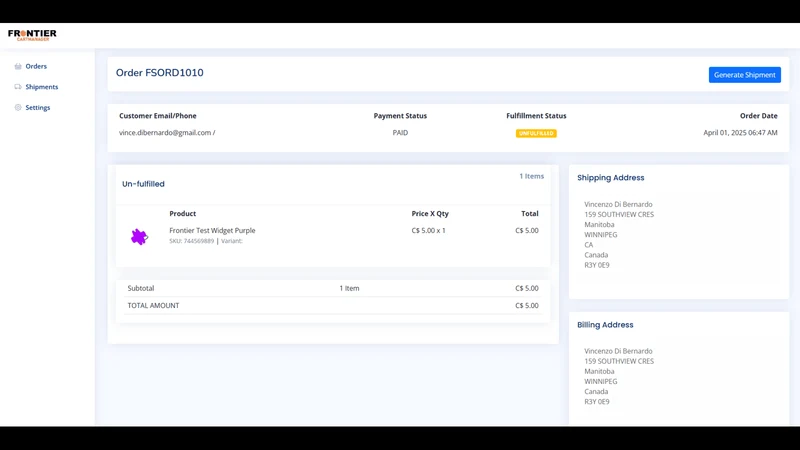Go to the Shipments menu item

(42, 87)
